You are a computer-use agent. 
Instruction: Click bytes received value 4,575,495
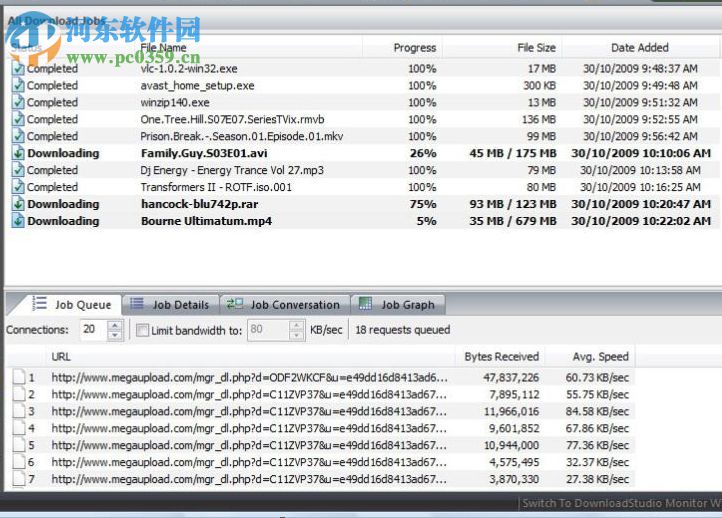[x=514, y=462]
